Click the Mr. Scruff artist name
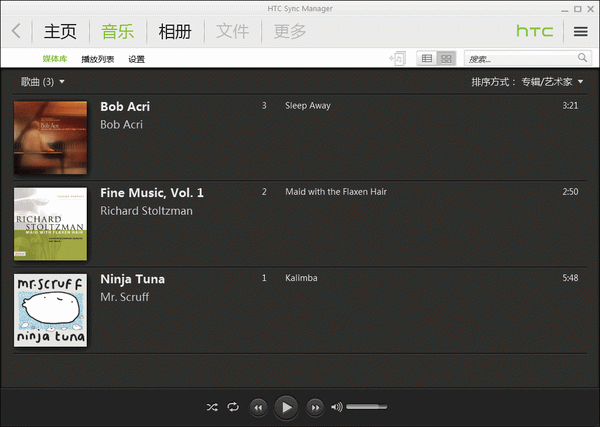Screen dimensions: 600x427 click(125, 297)
